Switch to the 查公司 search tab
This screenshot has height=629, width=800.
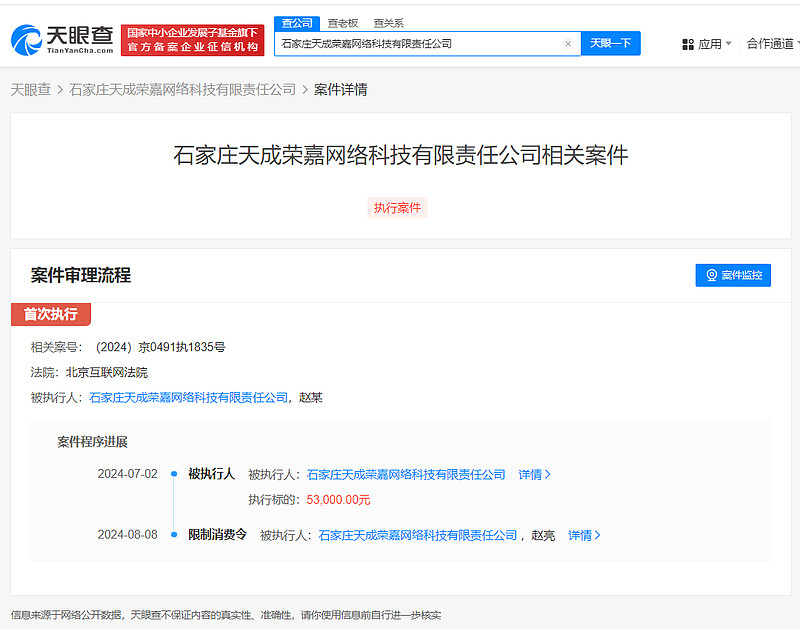click(x=297, y=23)
